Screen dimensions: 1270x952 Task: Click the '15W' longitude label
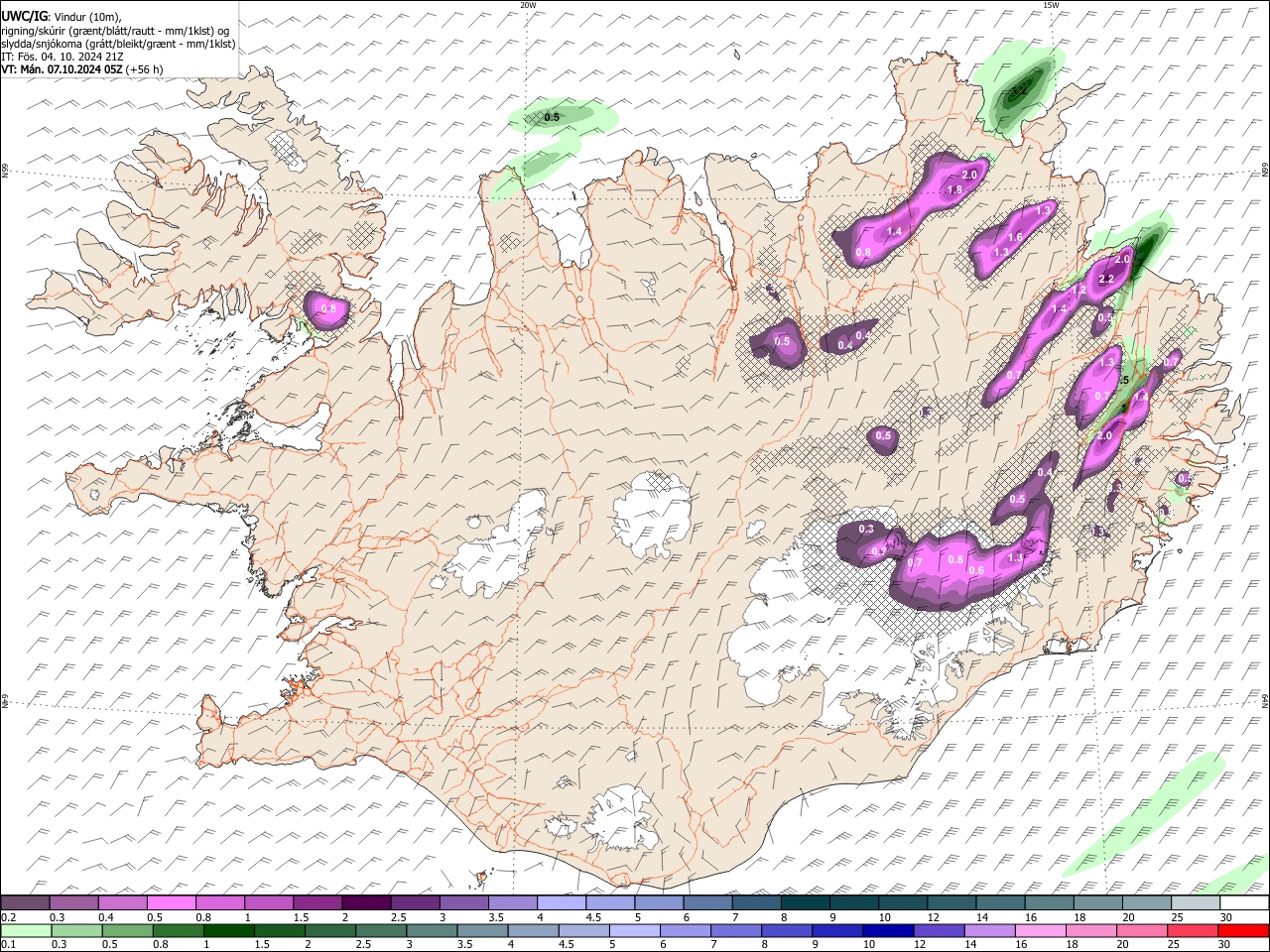point(1051,5)
